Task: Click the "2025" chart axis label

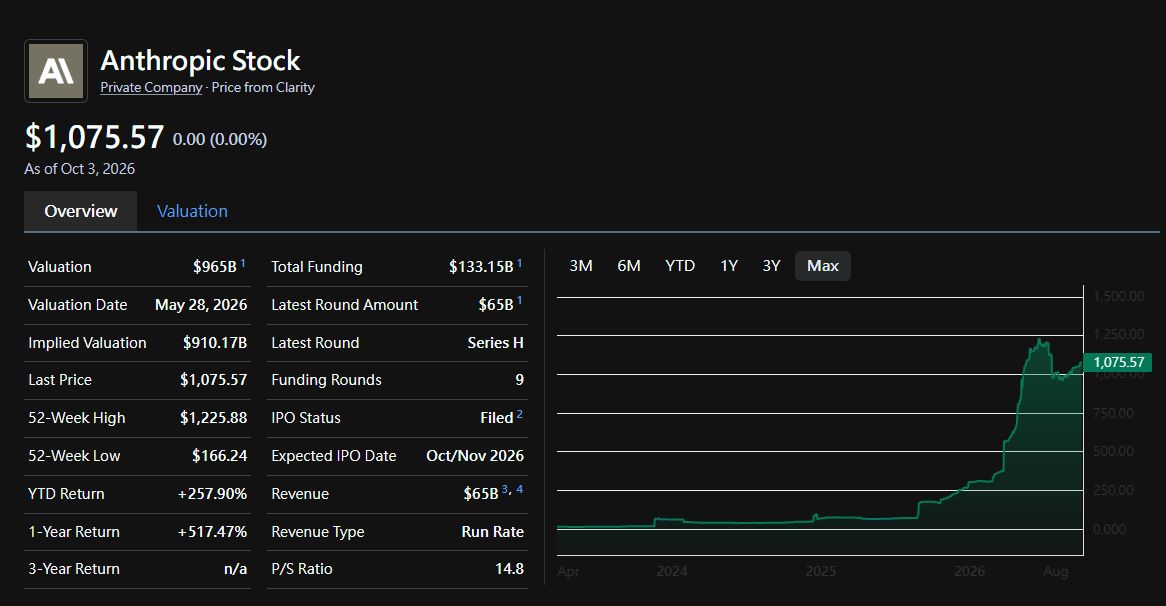Action: coord(821,571)
